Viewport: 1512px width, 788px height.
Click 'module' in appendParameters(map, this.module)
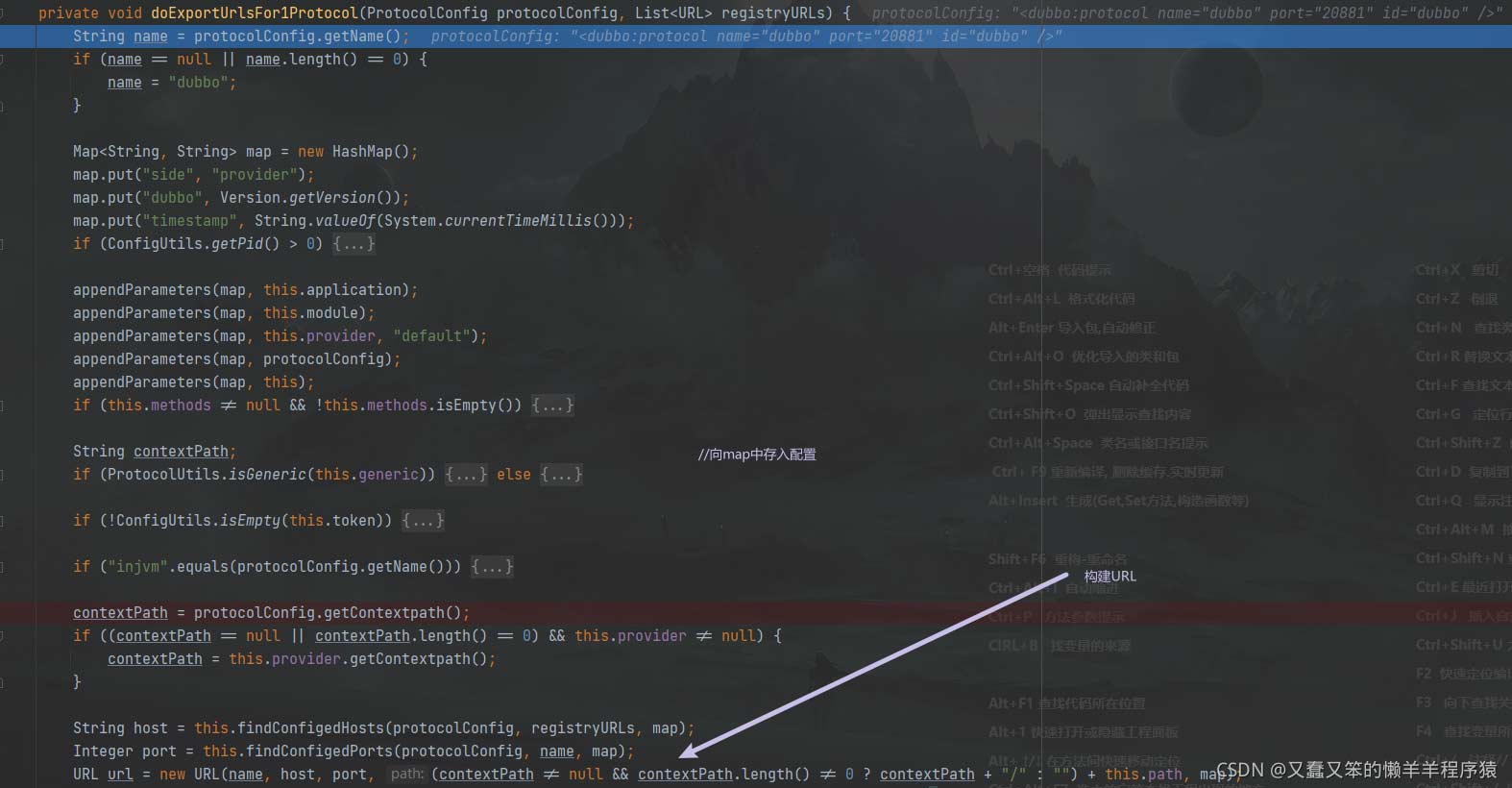point(332,313)
